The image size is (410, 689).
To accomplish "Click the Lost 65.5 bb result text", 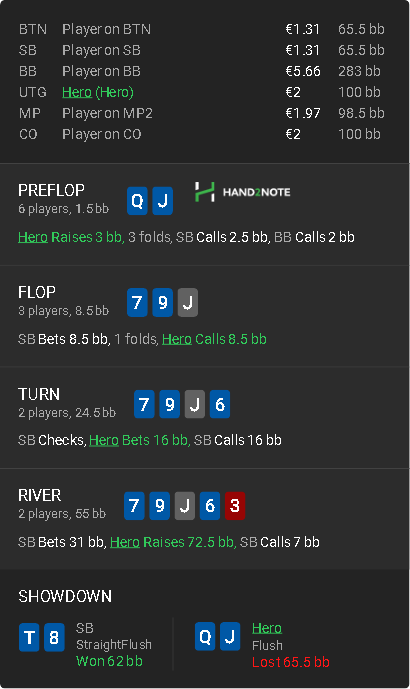I will (291, 662).
